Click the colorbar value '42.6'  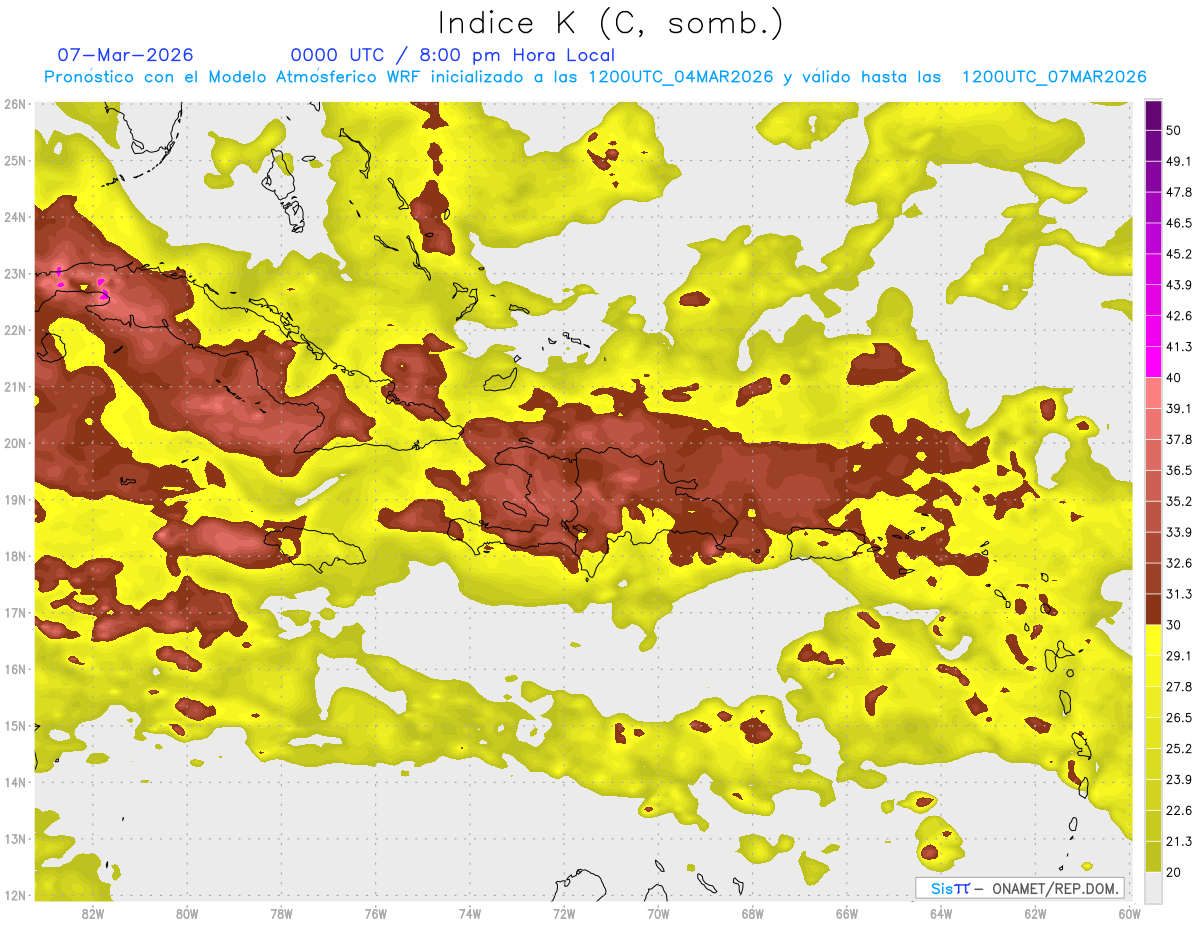(x=1178, y=316)
